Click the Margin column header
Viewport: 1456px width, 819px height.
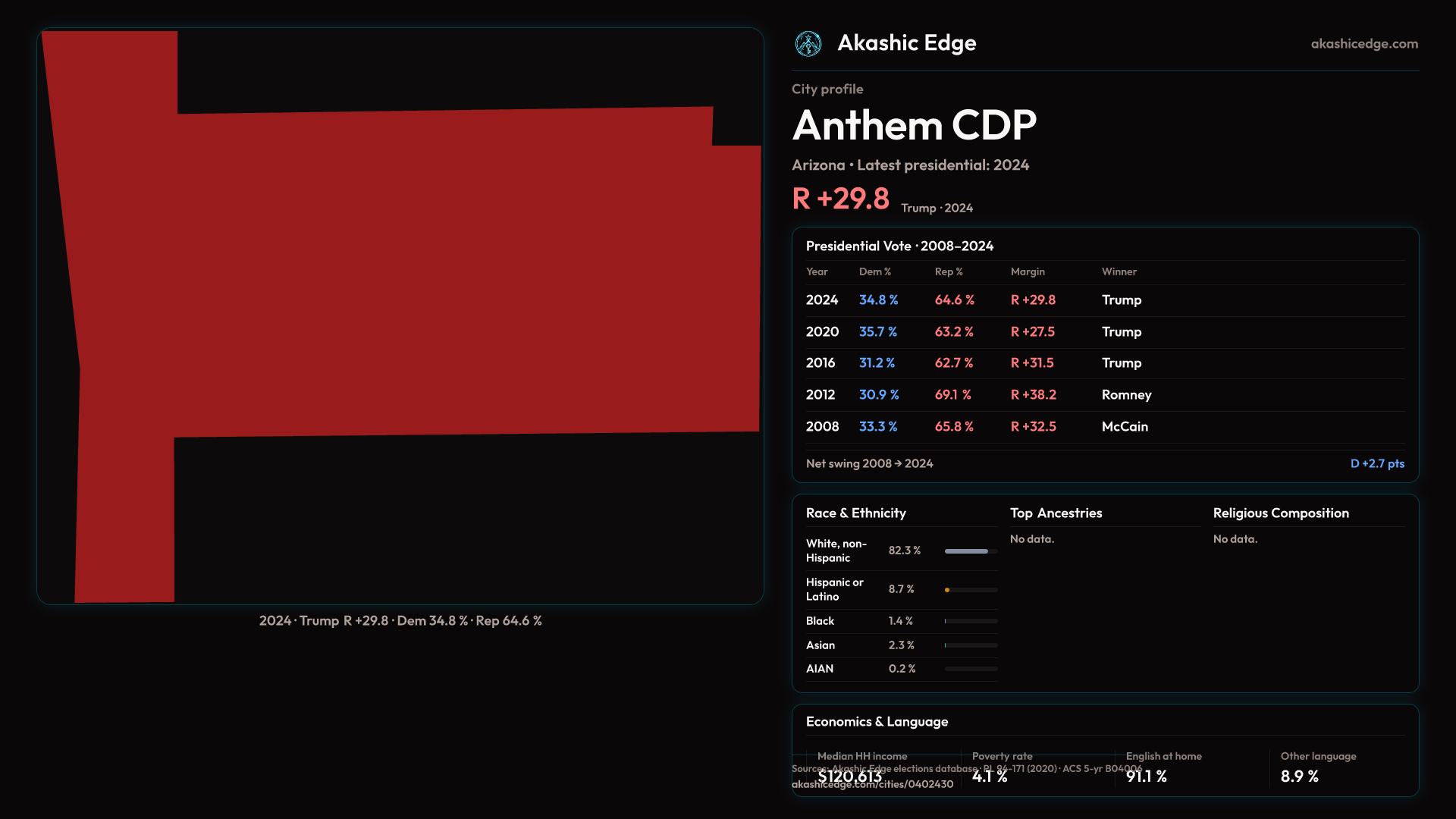1027,271
